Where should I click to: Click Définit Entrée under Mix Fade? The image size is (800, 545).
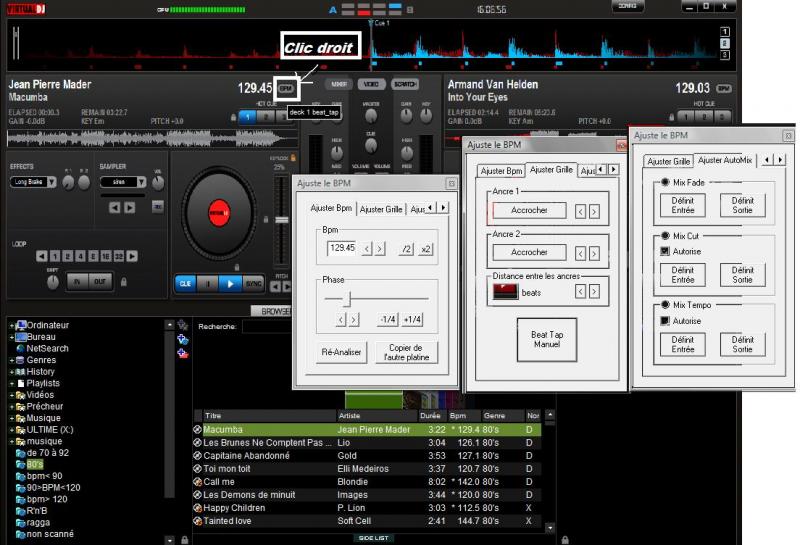tap(683, 205)
